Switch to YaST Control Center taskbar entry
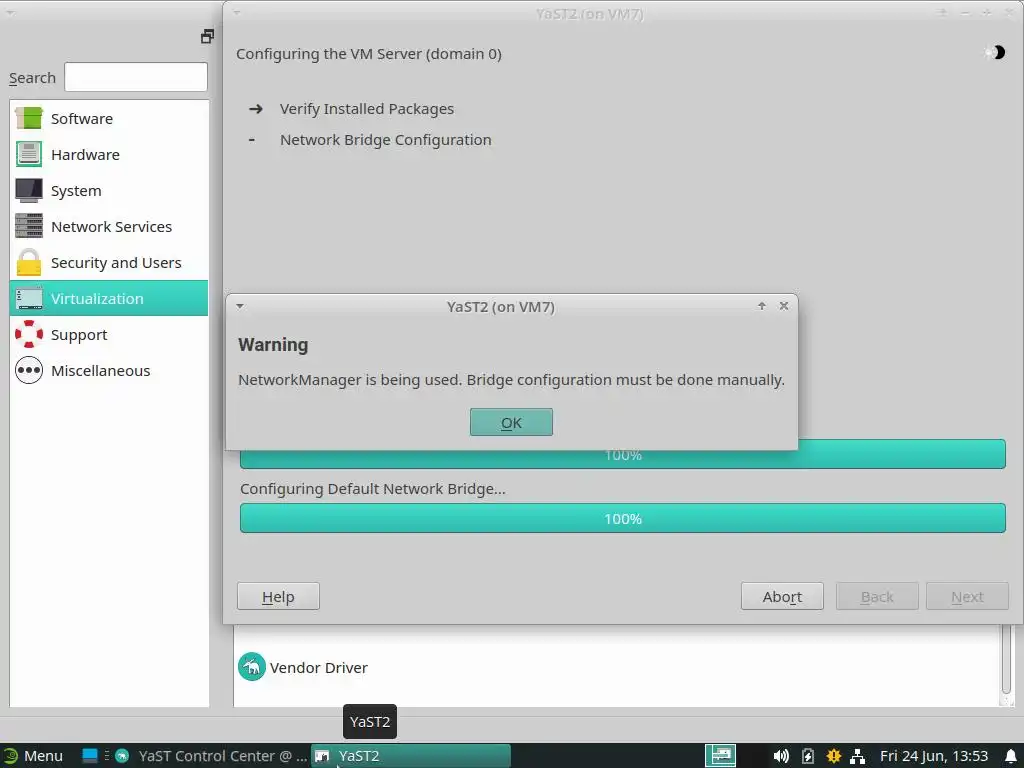This screenshot has height=768, width=1024. coord(210,756)
